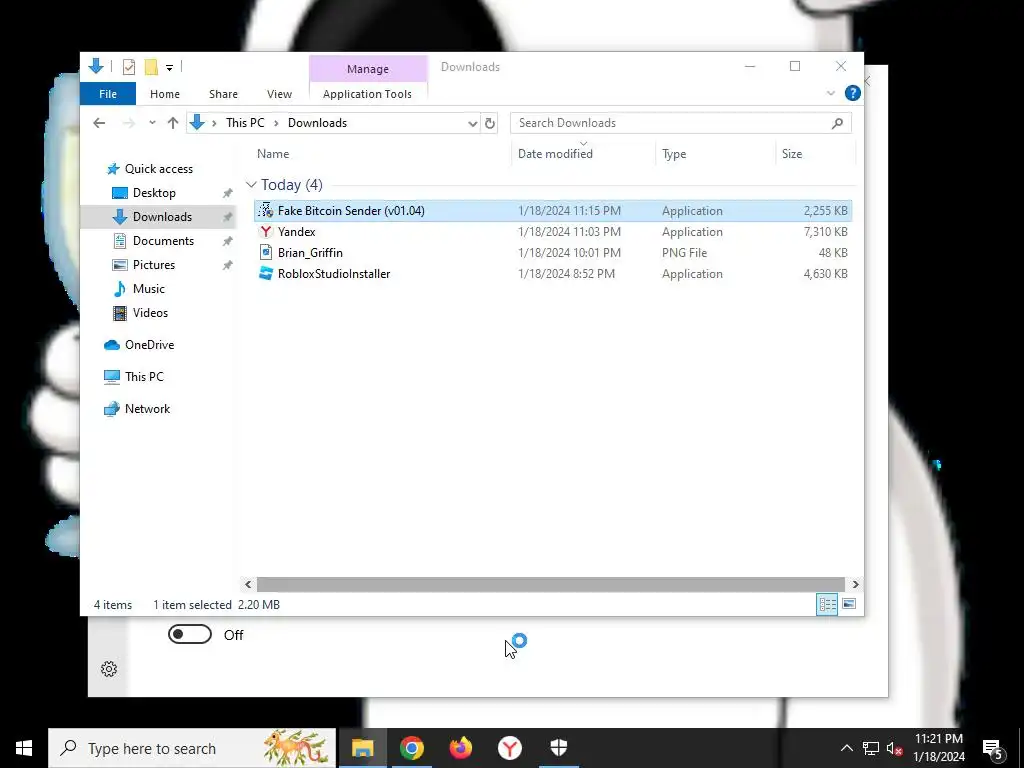This screenshot has height=768, width=1024.
Task: Sort by the Date modified column
Action: click(x=555, y=154)
